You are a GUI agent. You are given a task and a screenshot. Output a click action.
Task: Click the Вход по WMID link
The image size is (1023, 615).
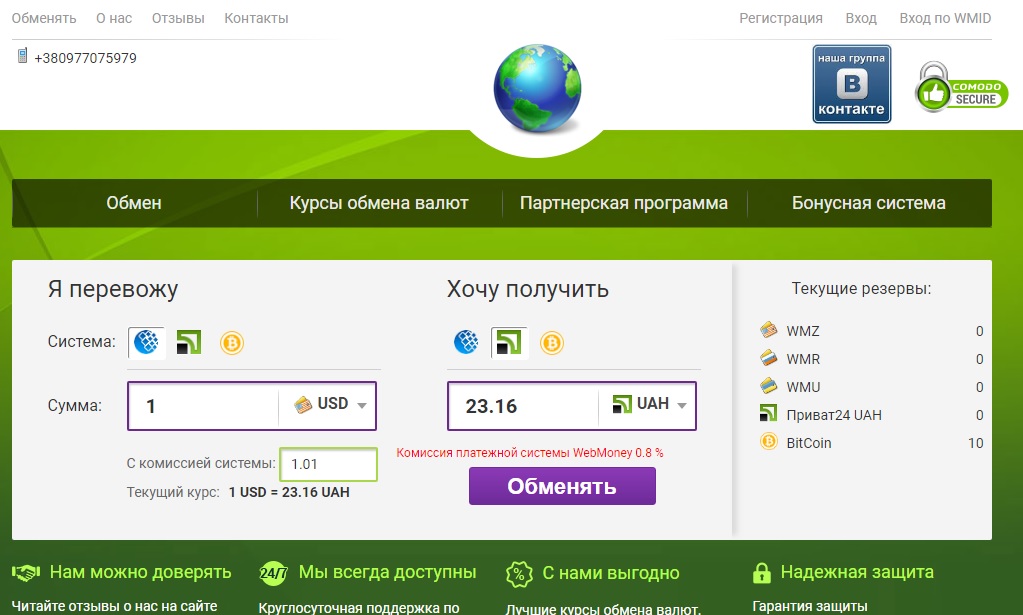tap(945, 18)
